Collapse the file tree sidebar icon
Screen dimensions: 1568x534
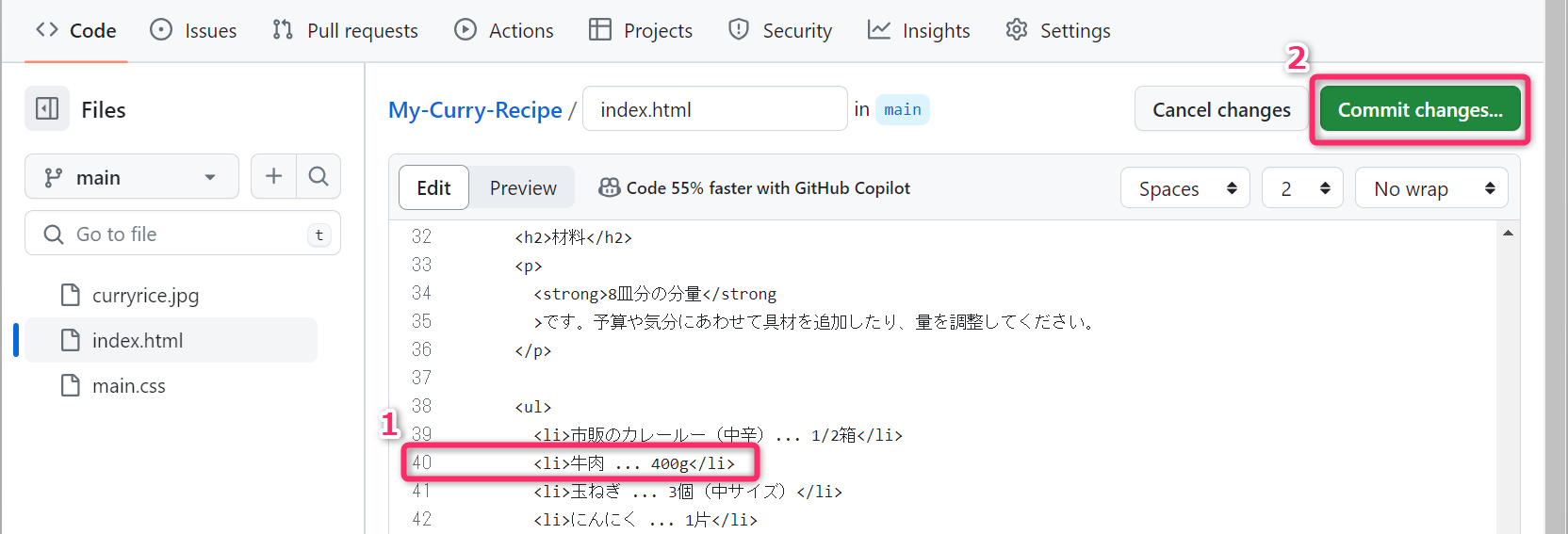coord(47,109)
